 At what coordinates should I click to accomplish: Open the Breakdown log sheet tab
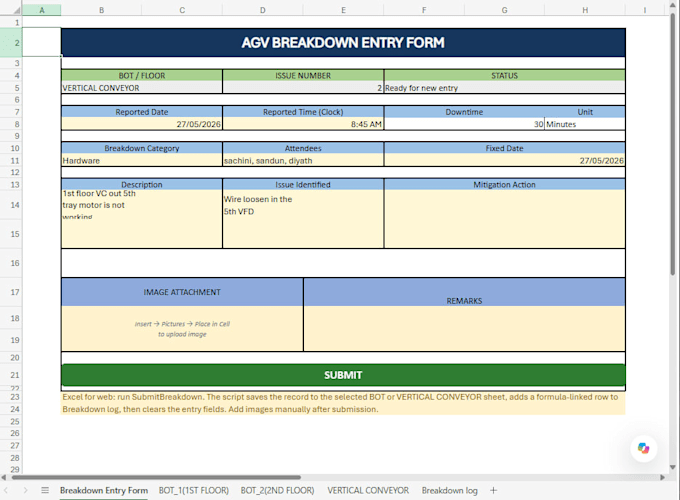[450, 490]
